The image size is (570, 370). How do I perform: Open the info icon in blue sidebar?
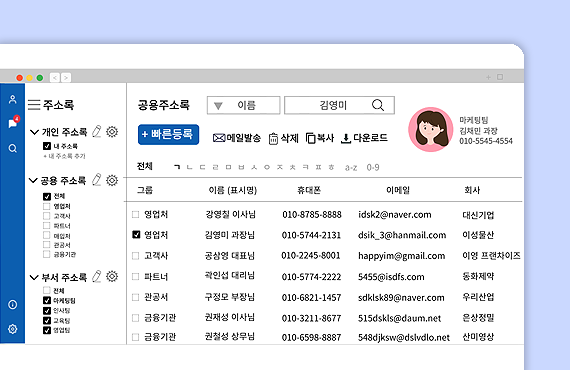point(13,305)
